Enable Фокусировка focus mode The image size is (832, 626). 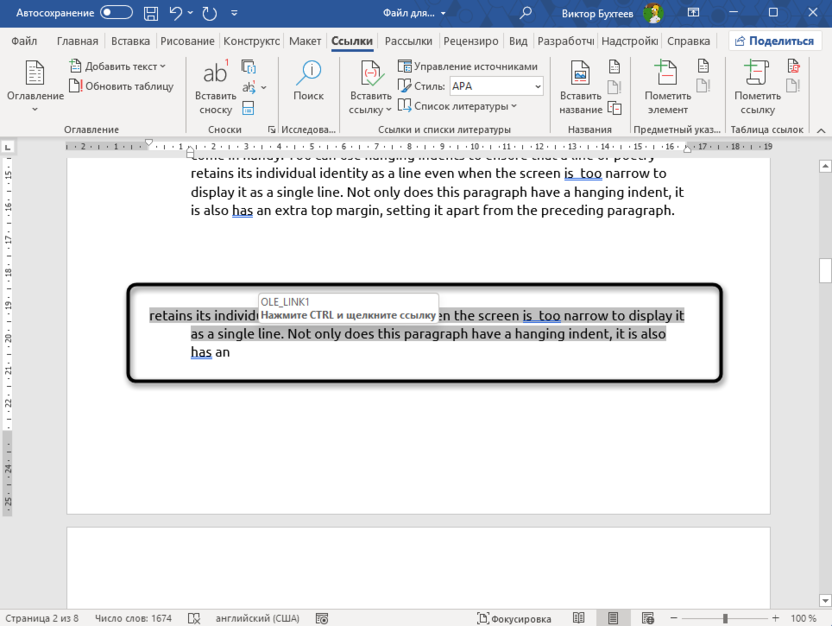click(513, 618)
